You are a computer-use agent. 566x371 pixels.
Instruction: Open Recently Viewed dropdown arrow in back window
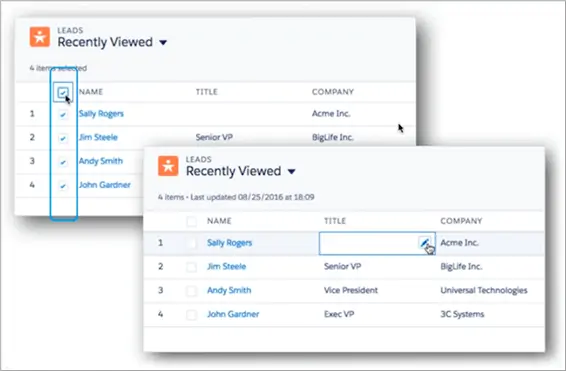[x=163, y=43]
